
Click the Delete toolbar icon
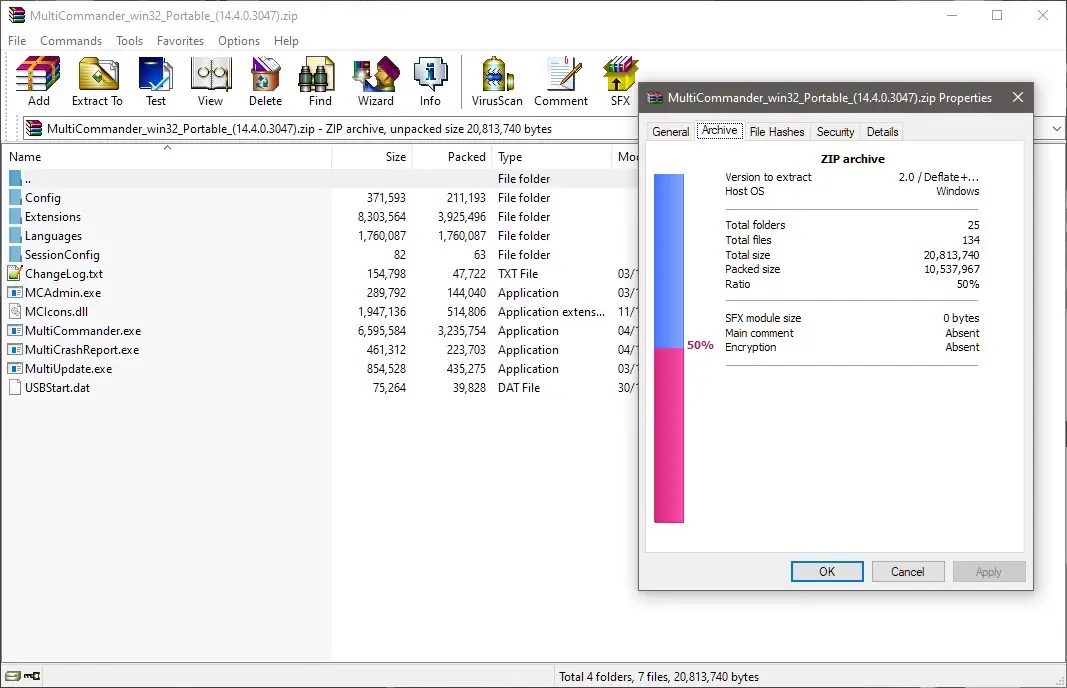265,74
